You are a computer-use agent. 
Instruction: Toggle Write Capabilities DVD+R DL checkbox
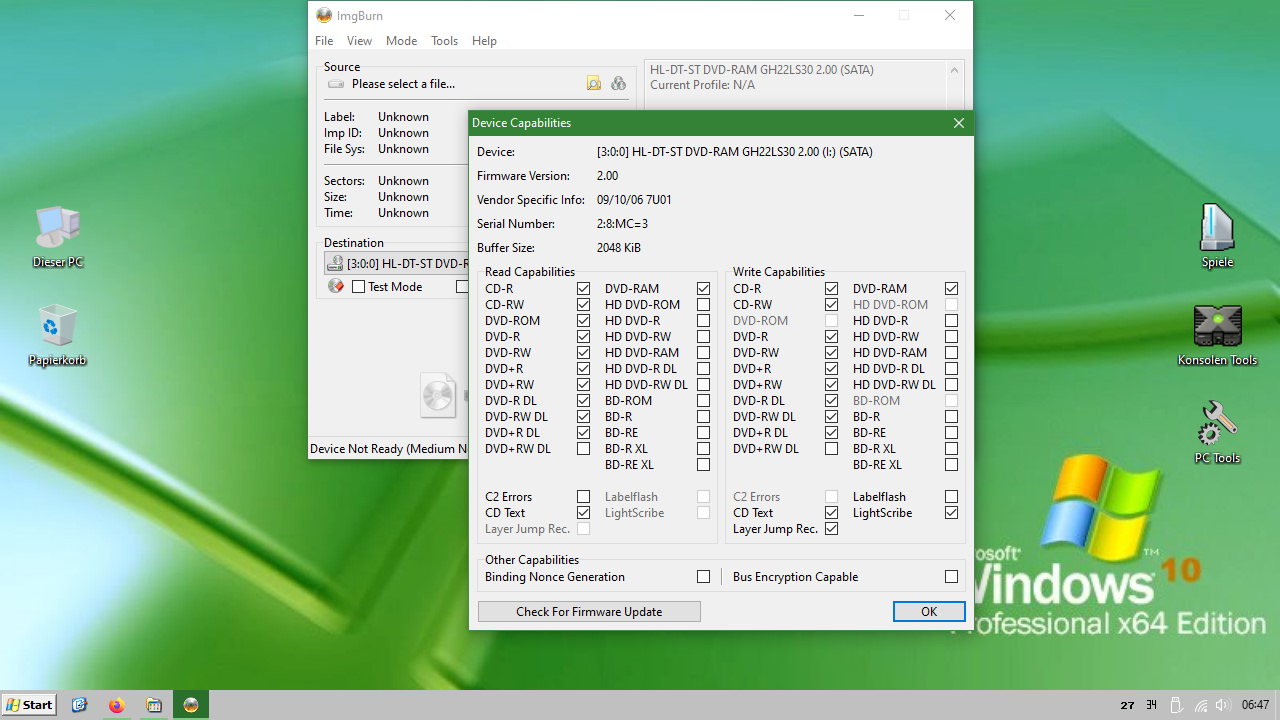click(x=831, y=433)
